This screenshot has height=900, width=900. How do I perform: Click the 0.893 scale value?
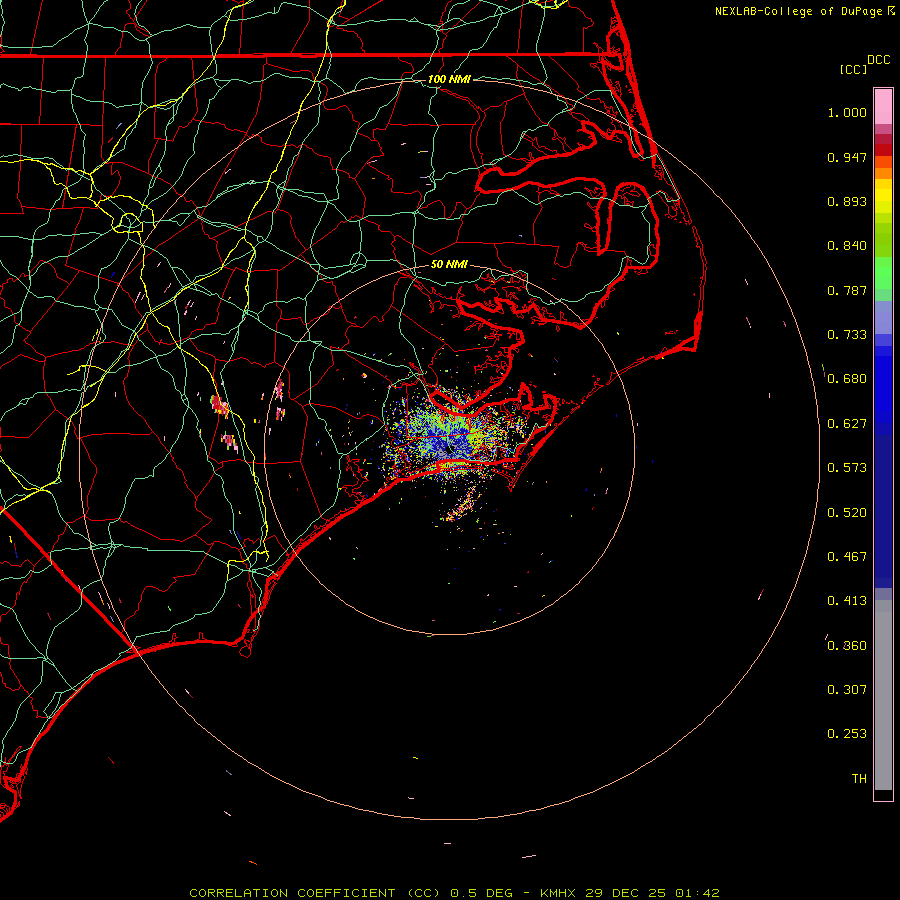tap(847, 201)
